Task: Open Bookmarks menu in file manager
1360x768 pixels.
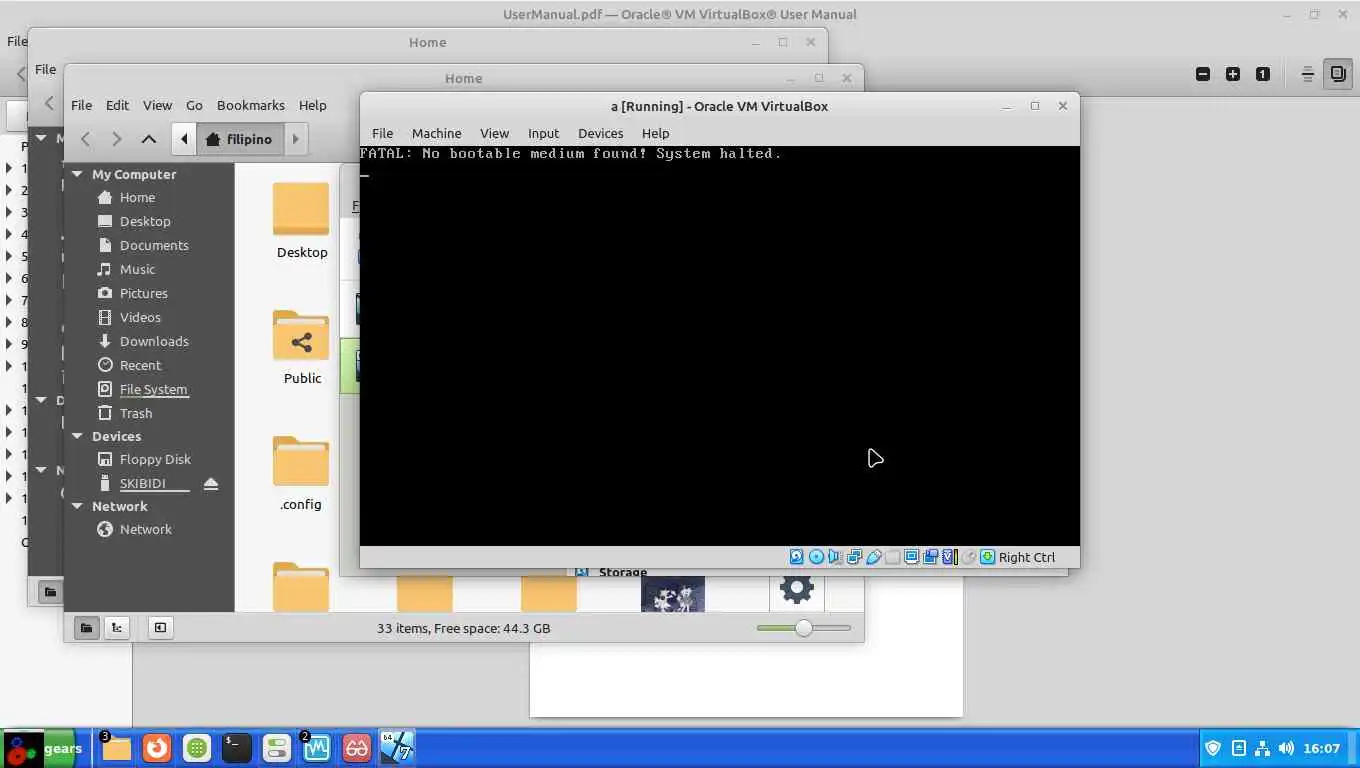Action: (251, 105)
